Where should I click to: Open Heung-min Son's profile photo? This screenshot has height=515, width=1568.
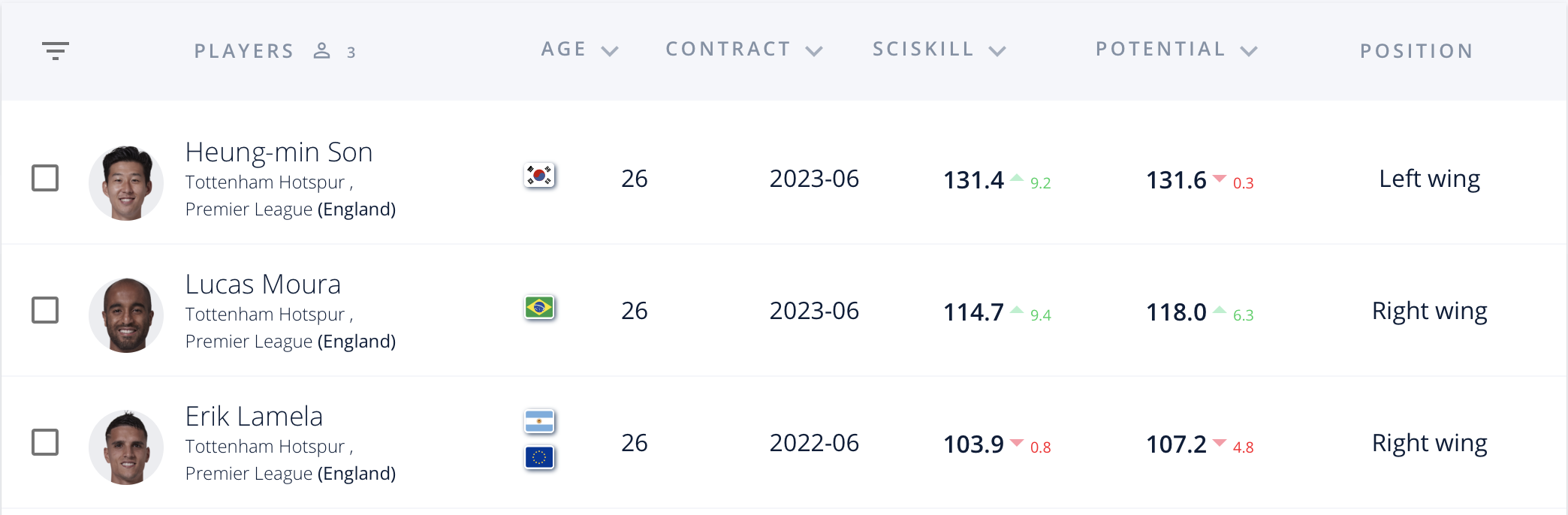pyautogui.click(x=126, y=182)
